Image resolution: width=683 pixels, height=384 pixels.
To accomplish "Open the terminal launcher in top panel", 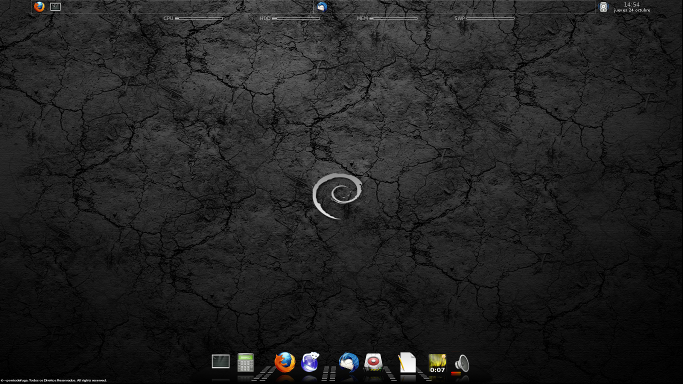I will (x=55, y=7).
